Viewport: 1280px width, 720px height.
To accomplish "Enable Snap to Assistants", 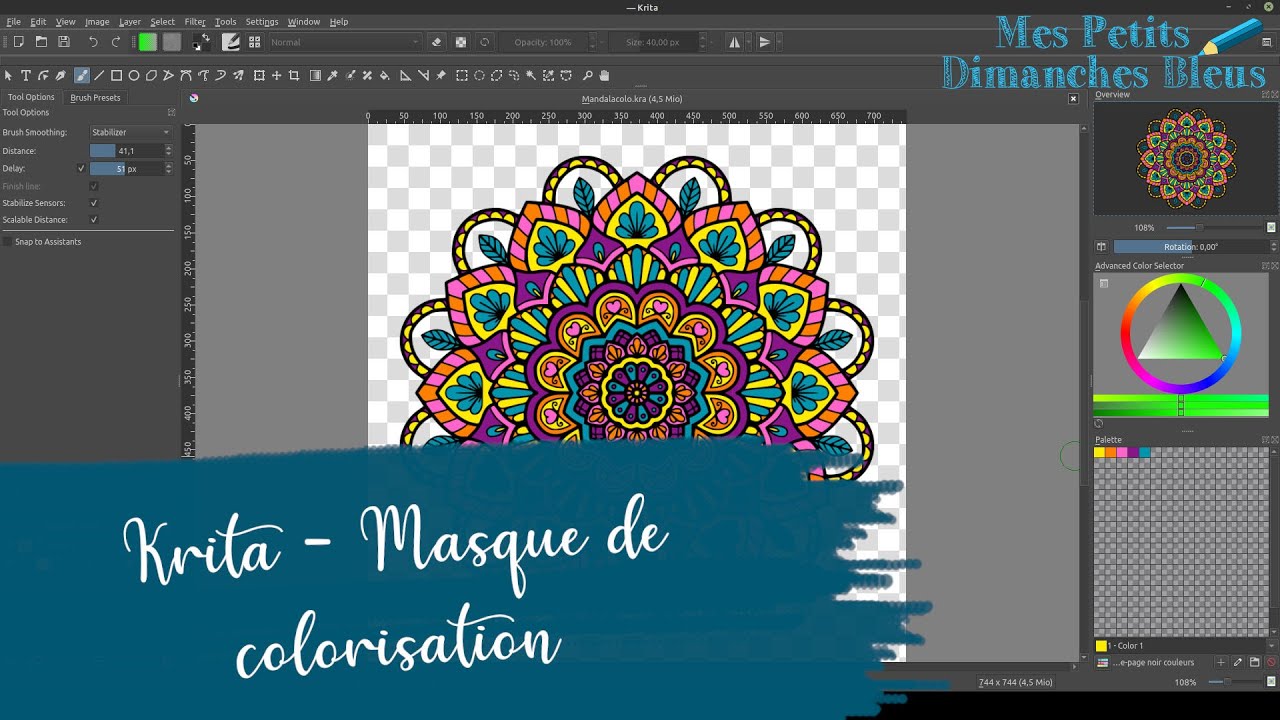I will click(x=7, y=242).
